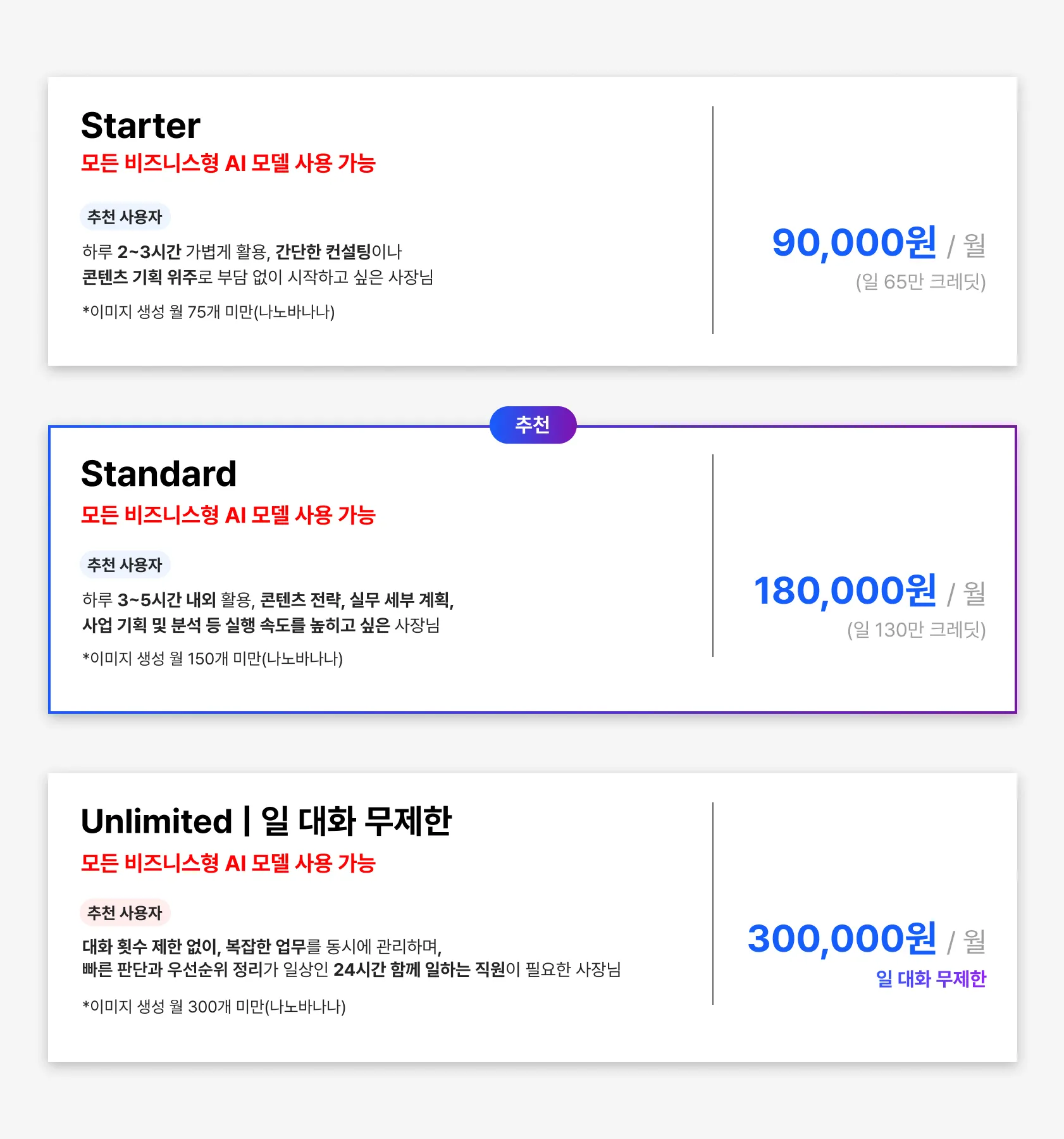
Task: Click the blue 일 대화 무제한 label
Action: [x=931, y=979]
